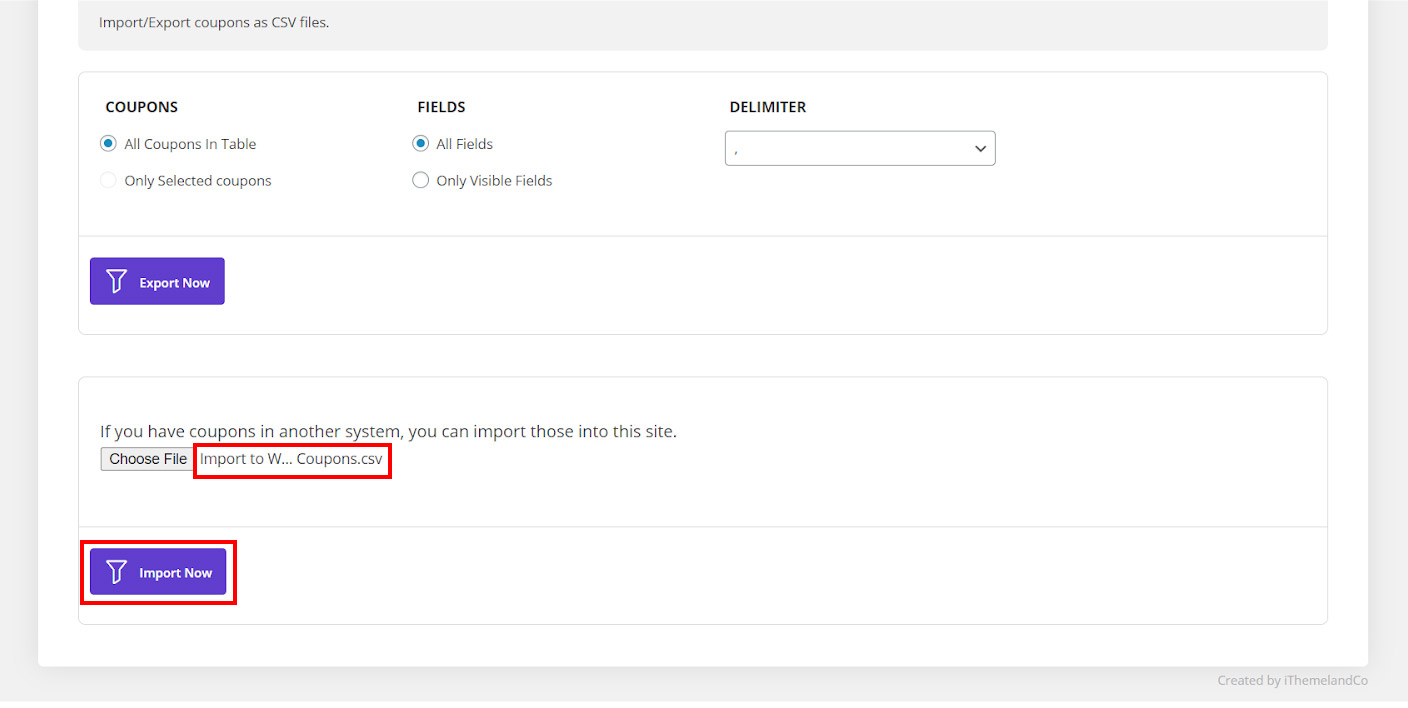Click the Choose File button
The image size is (1408, 708).
[148, 459]
